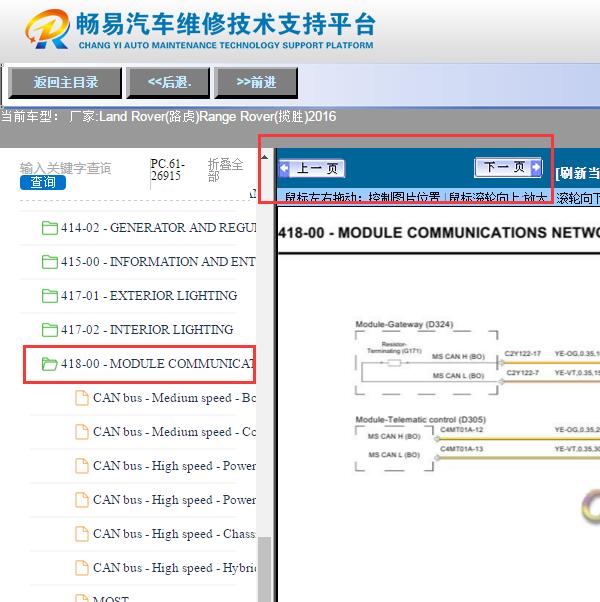600x602 pixels.
Task: Click the Module-Gateway (D324) diagram label
Action: click(404, 324)
